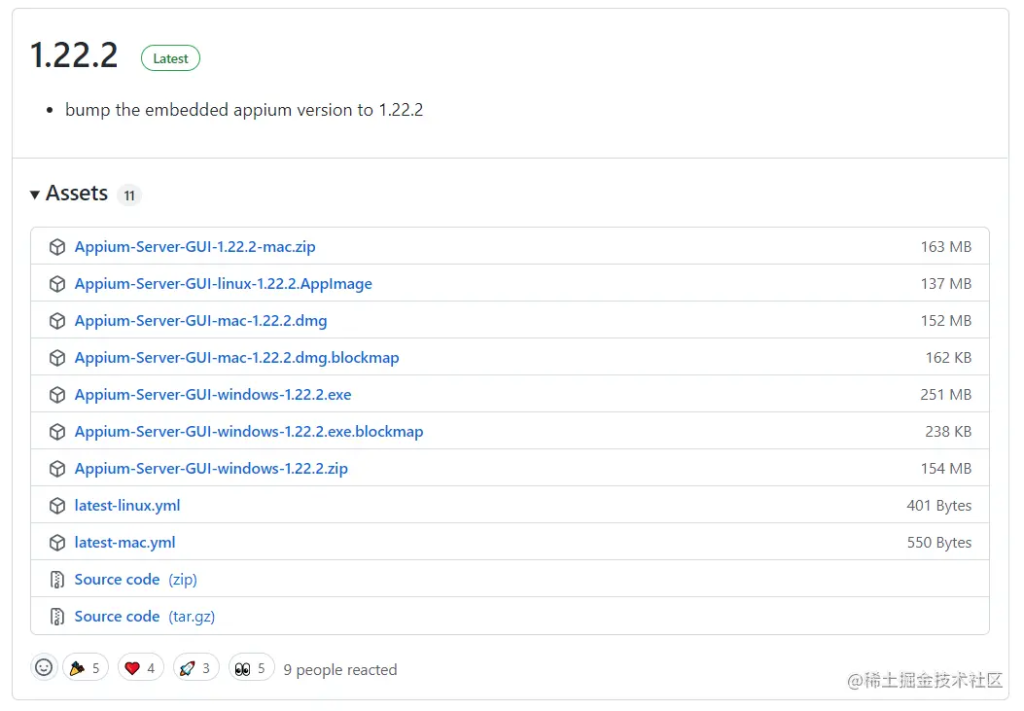Toggle the heart reaction with 4
The image size is (1024, 711).
pyautogui.click(x=140, y=668)
